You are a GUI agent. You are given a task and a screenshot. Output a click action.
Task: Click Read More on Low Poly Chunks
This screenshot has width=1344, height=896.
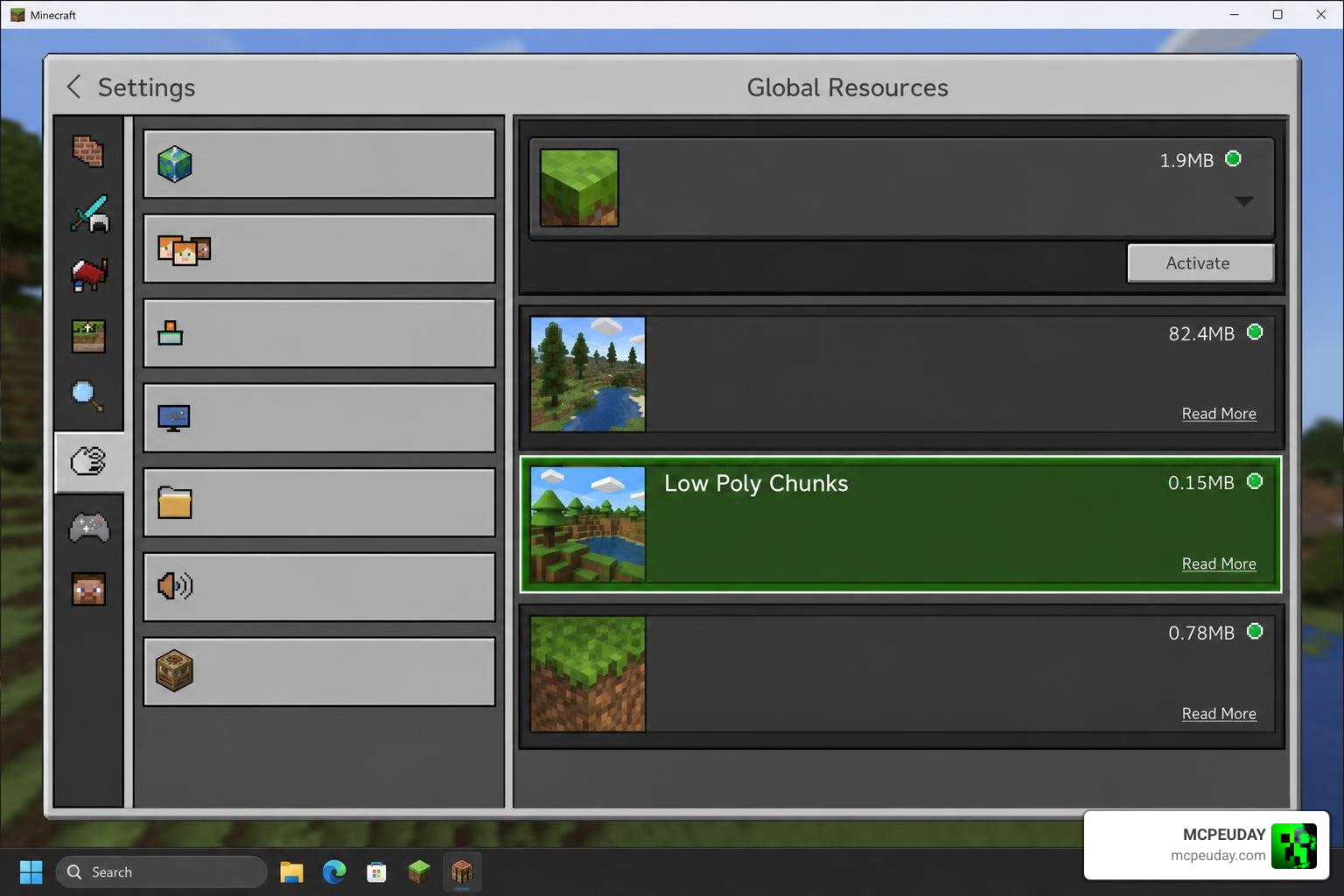1219,564
